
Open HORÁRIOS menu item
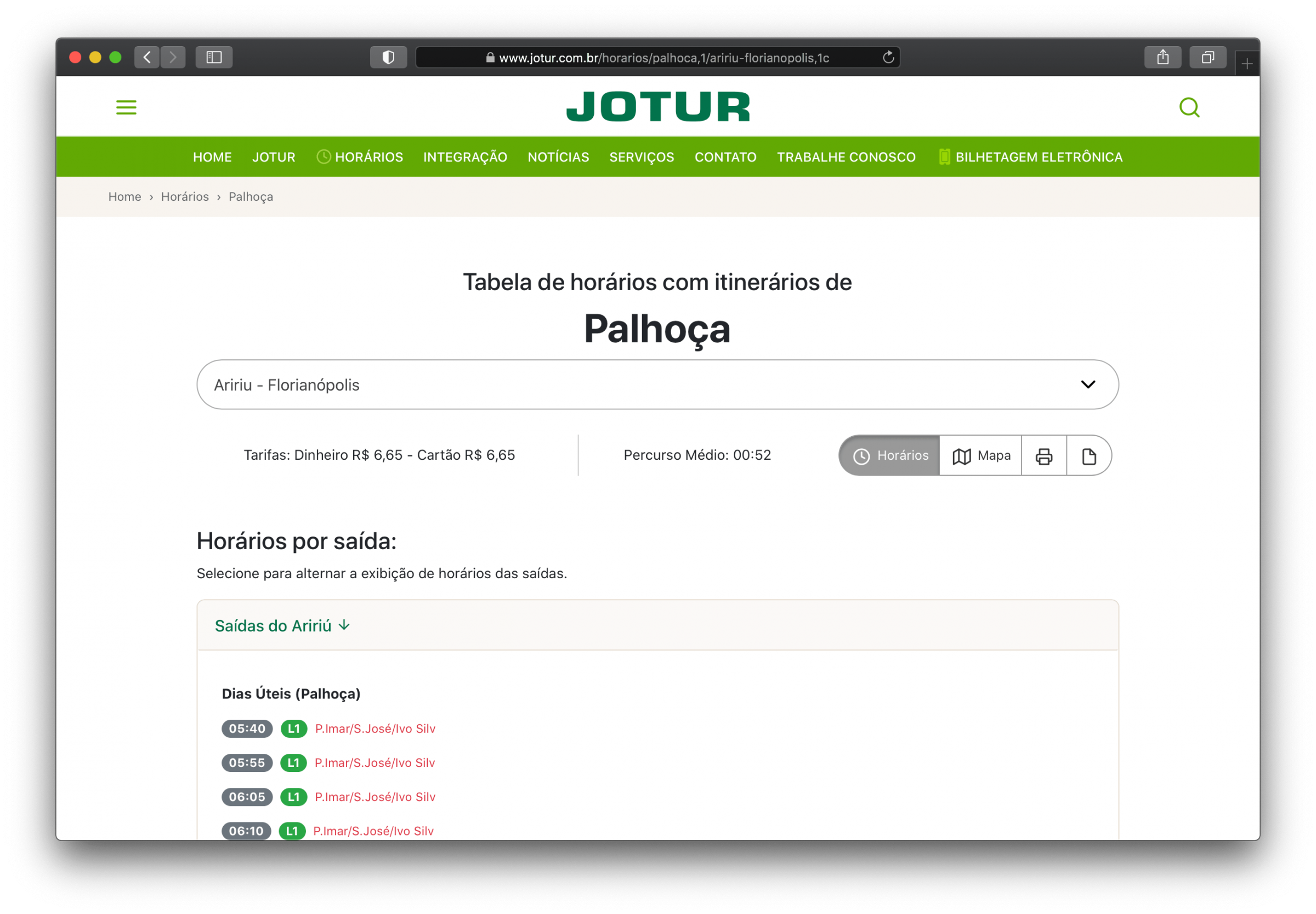(360, 157)
